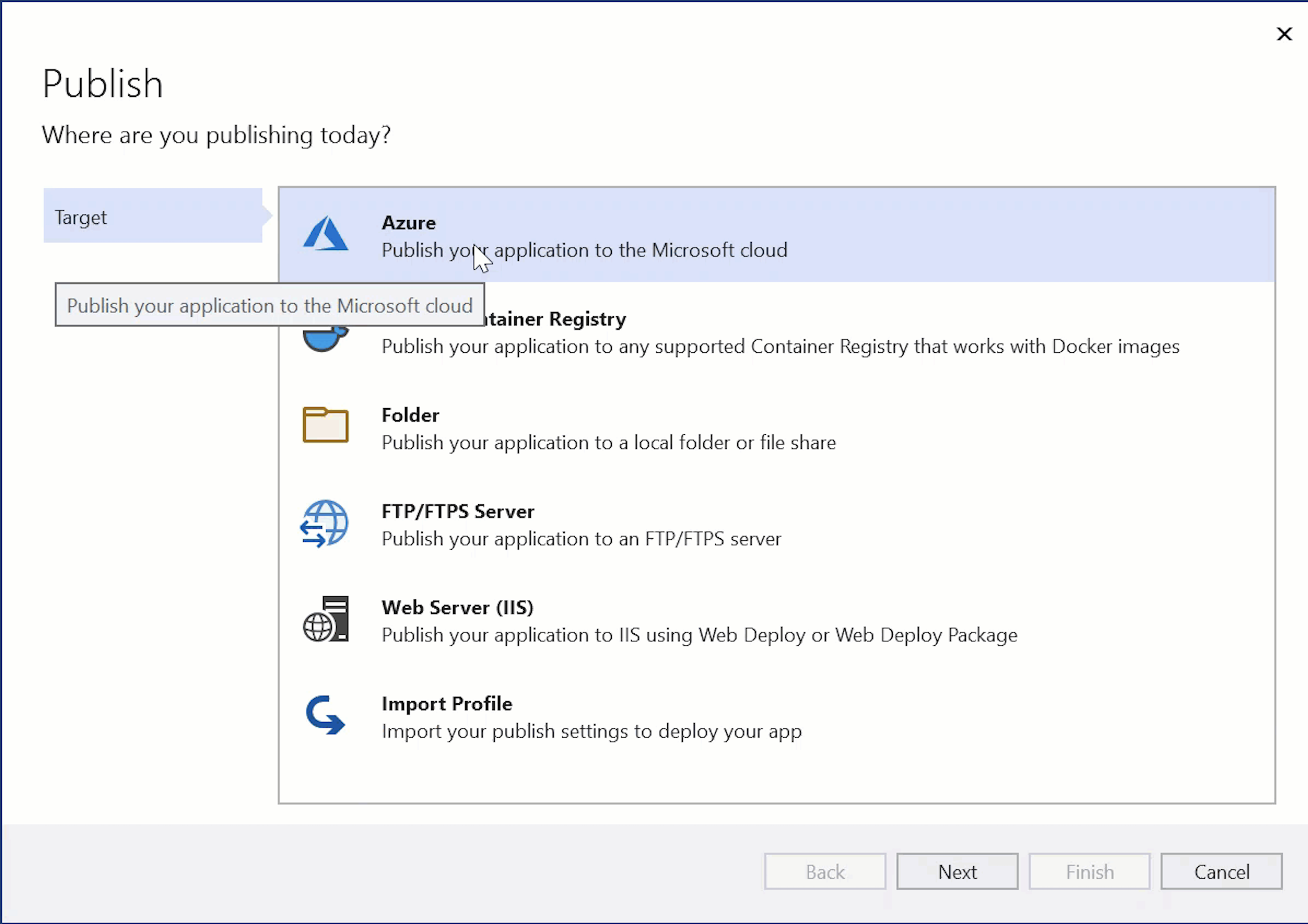Click the Web Deploy Package description text
The width and height of the screenshot is (1308, 924).
tap(699, 635)
